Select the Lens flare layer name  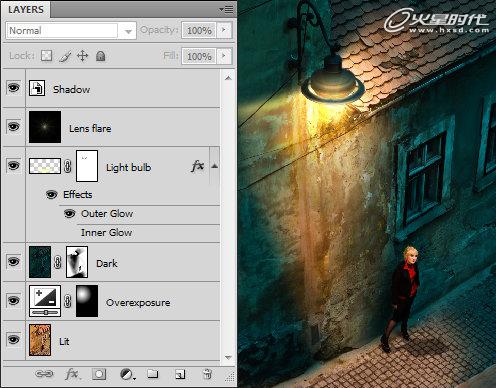pos(90,128)
